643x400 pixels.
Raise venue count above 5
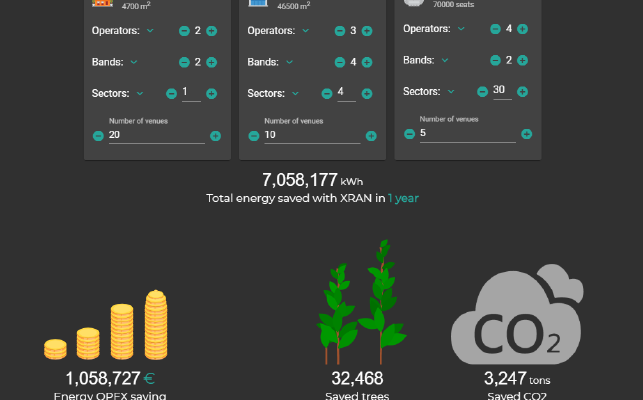[527, 134]
